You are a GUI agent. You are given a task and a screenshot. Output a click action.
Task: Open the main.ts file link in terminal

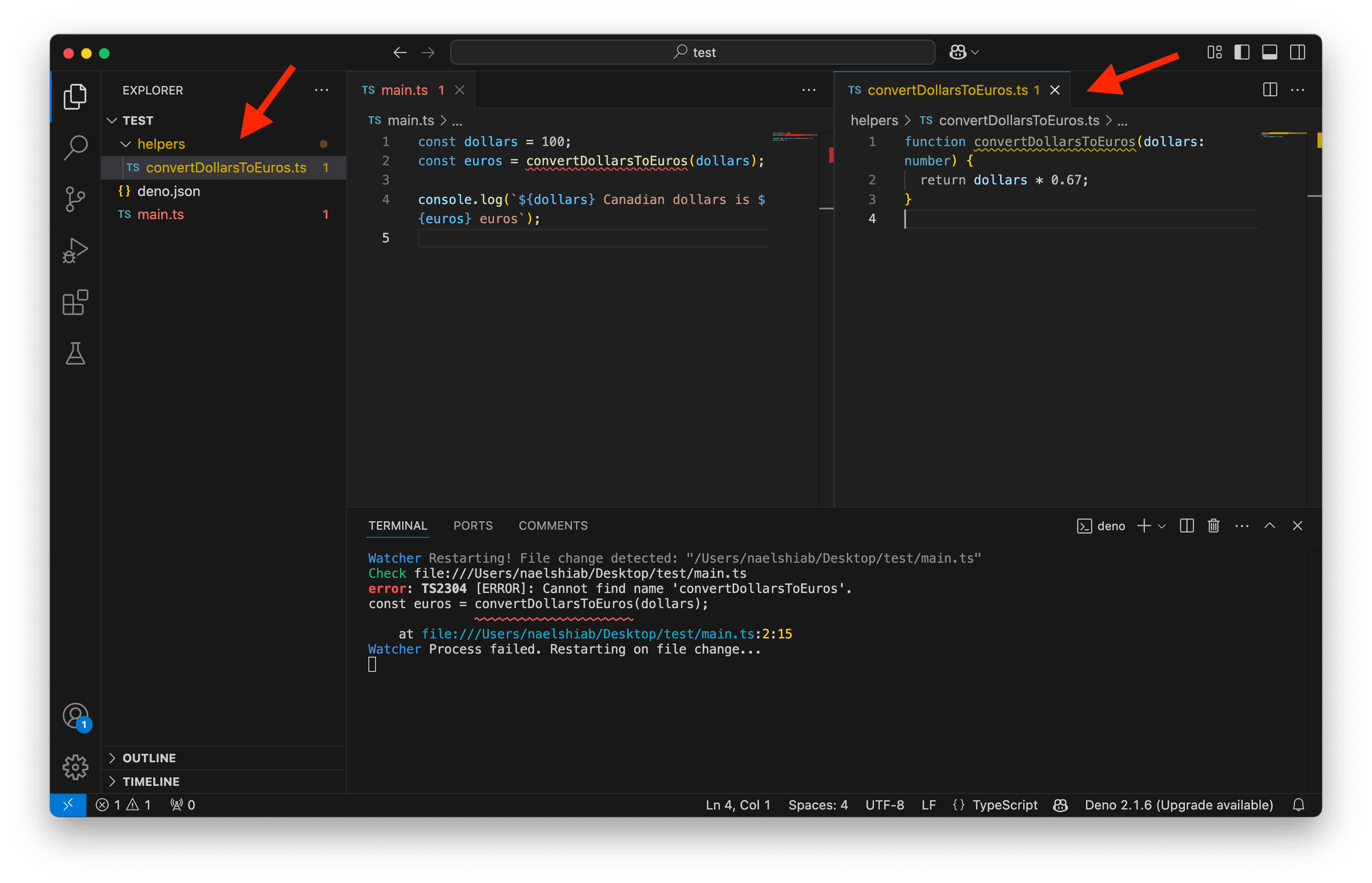point(588,634)
